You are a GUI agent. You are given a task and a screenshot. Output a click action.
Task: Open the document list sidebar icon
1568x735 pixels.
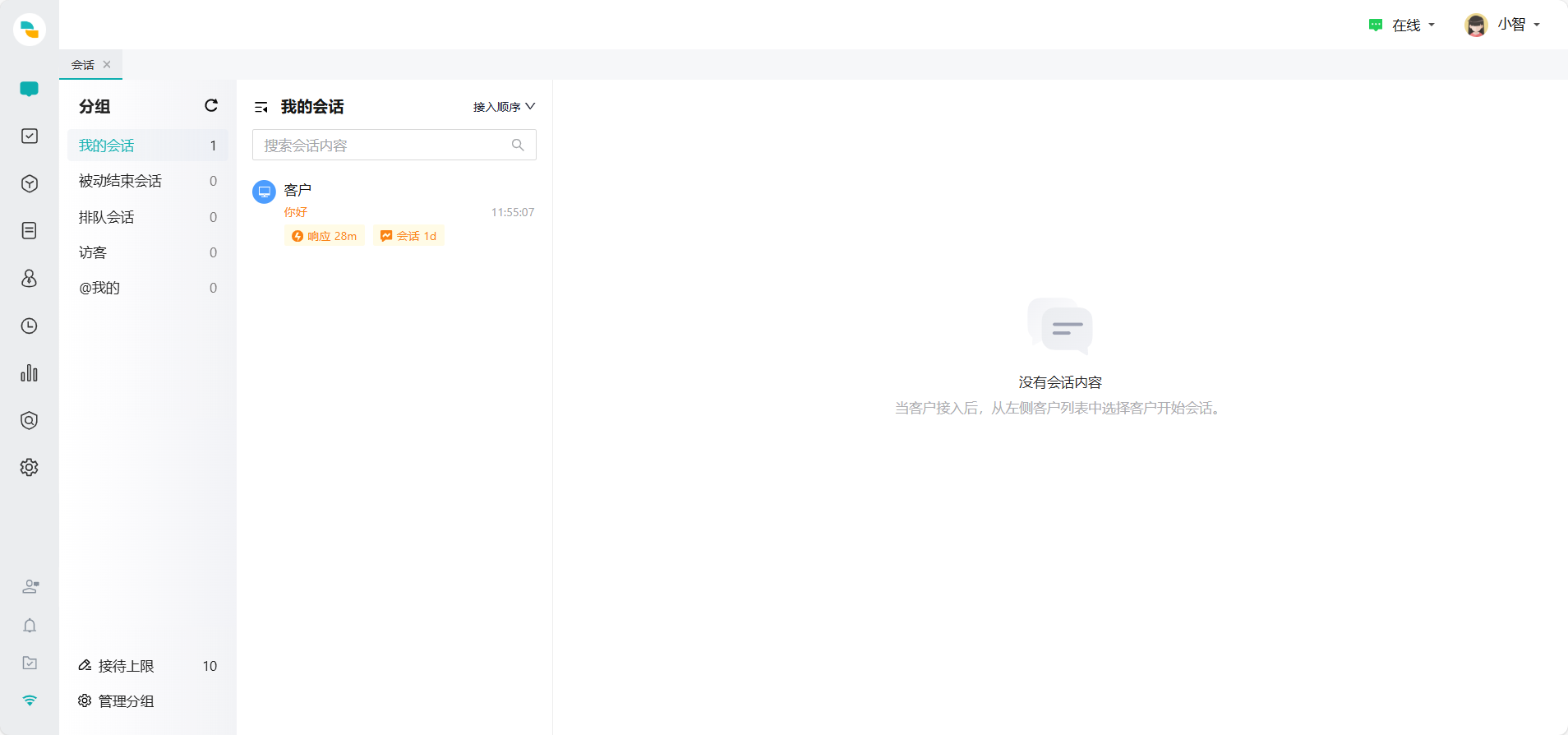tap(30, 230)
